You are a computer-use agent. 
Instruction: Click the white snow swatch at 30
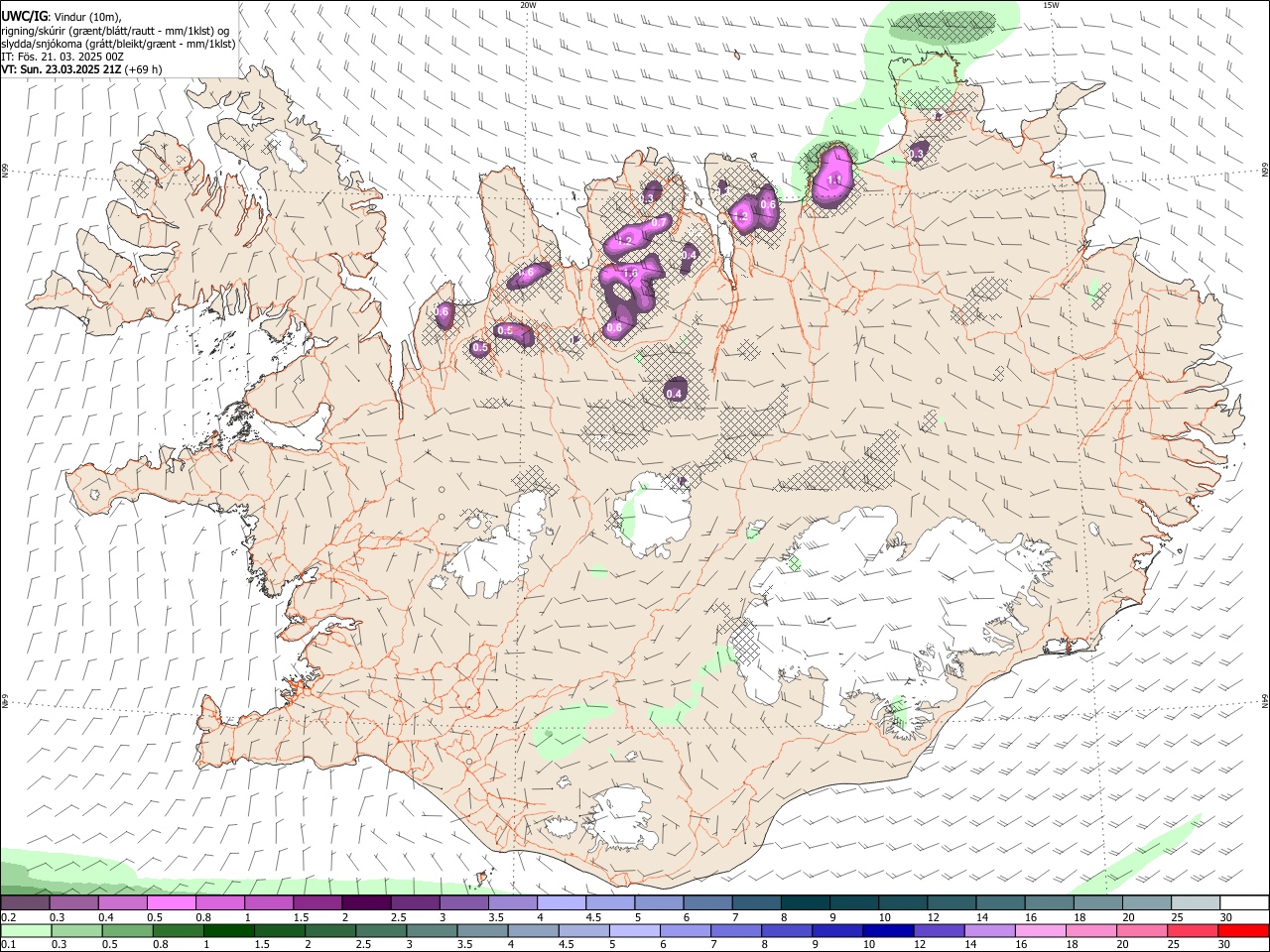pyautogui.click(x=1244, y=903)
